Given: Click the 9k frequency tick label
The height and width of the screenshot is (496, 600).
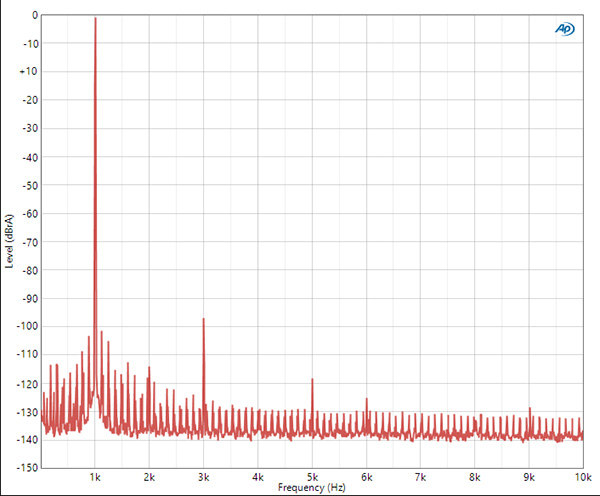Looking at the screenshot, I should coord(529,477).
